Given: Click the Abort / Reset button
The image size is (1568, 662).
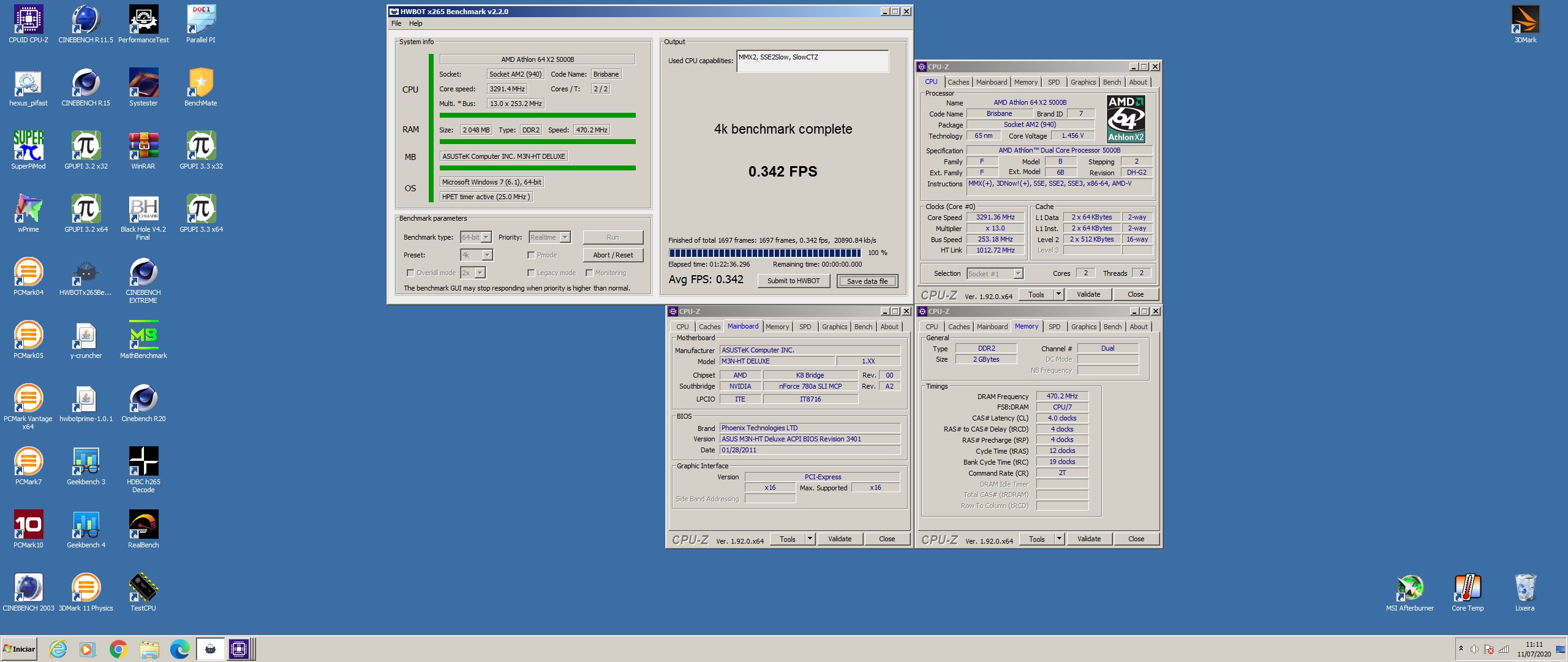Looking at the screenshot, I should [x=612, y=255].
